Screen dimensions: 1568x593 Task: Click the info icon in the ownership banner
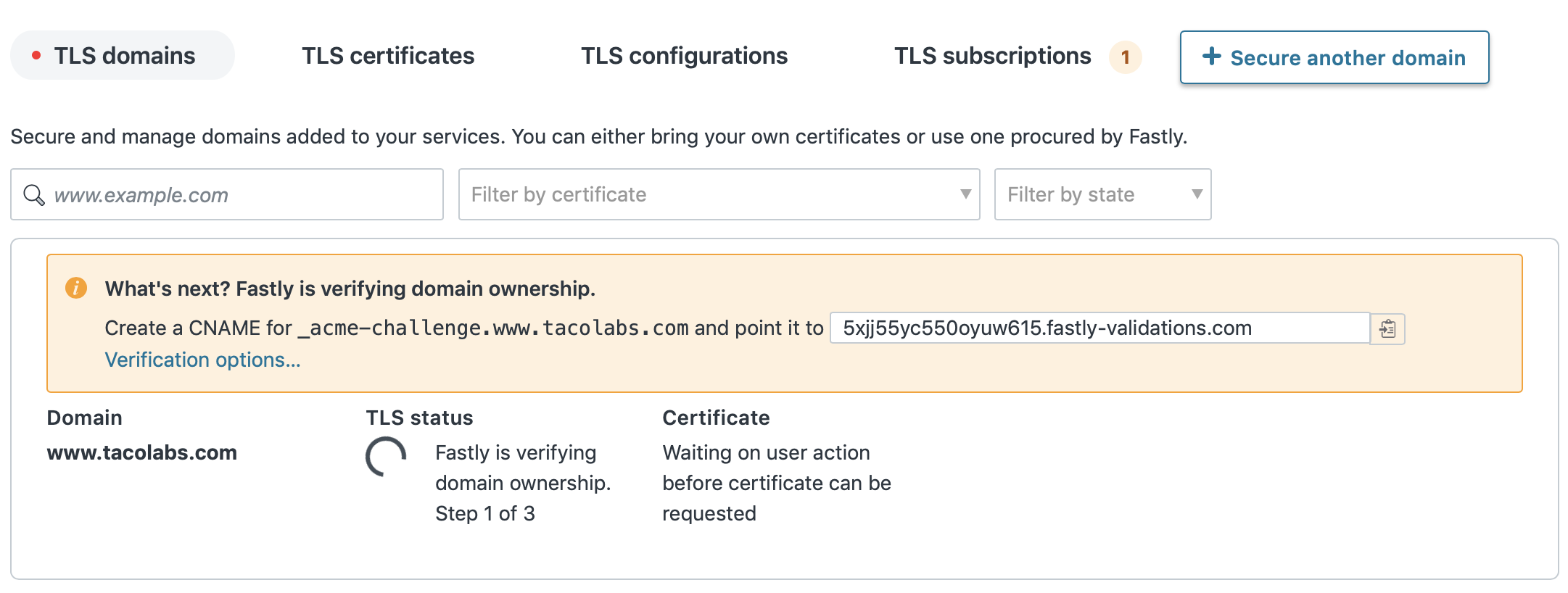(x=77, y=287)
